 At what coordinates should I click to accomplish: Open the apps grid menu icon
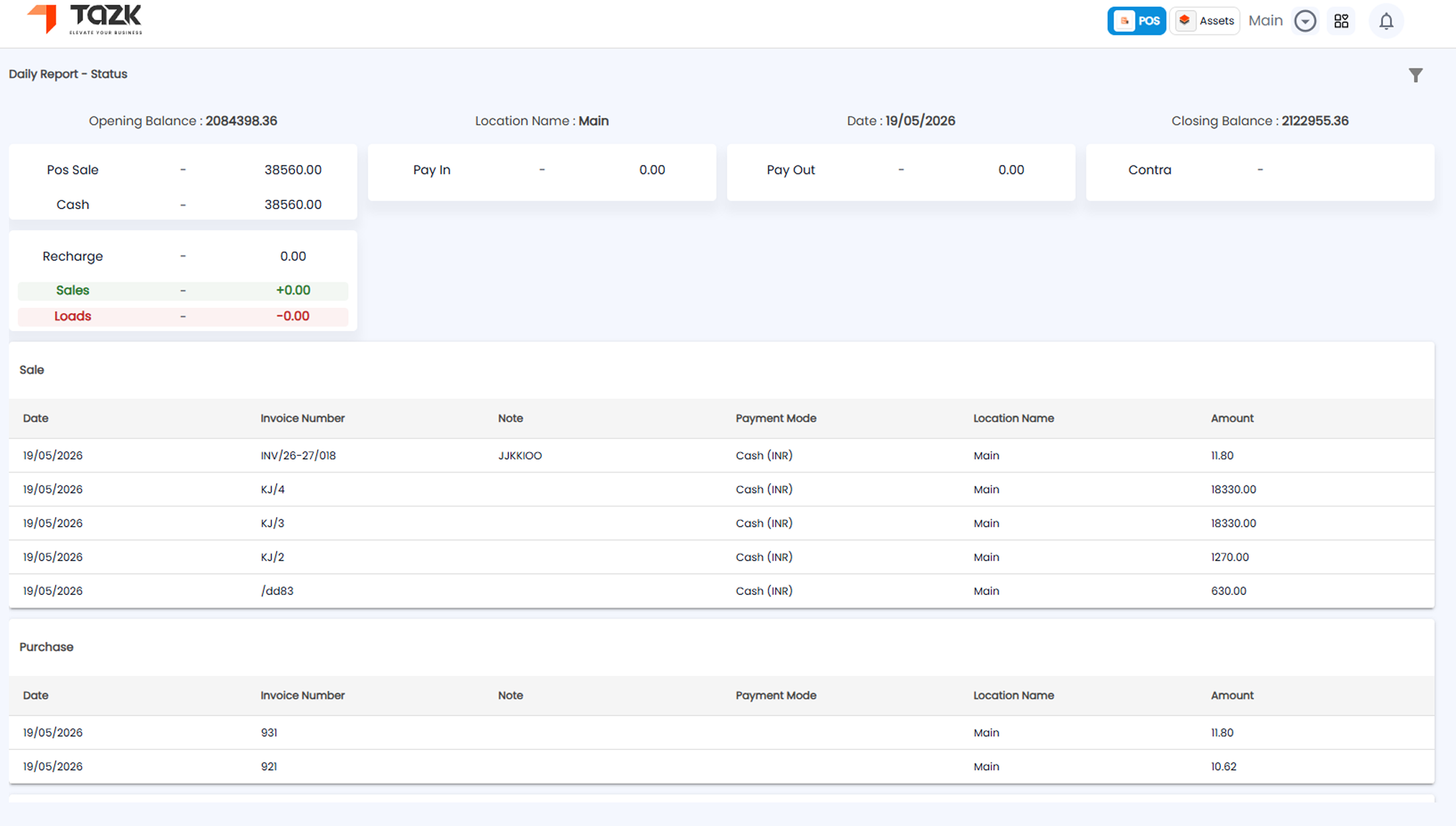pyautogui.click(x=1342, y=21)
